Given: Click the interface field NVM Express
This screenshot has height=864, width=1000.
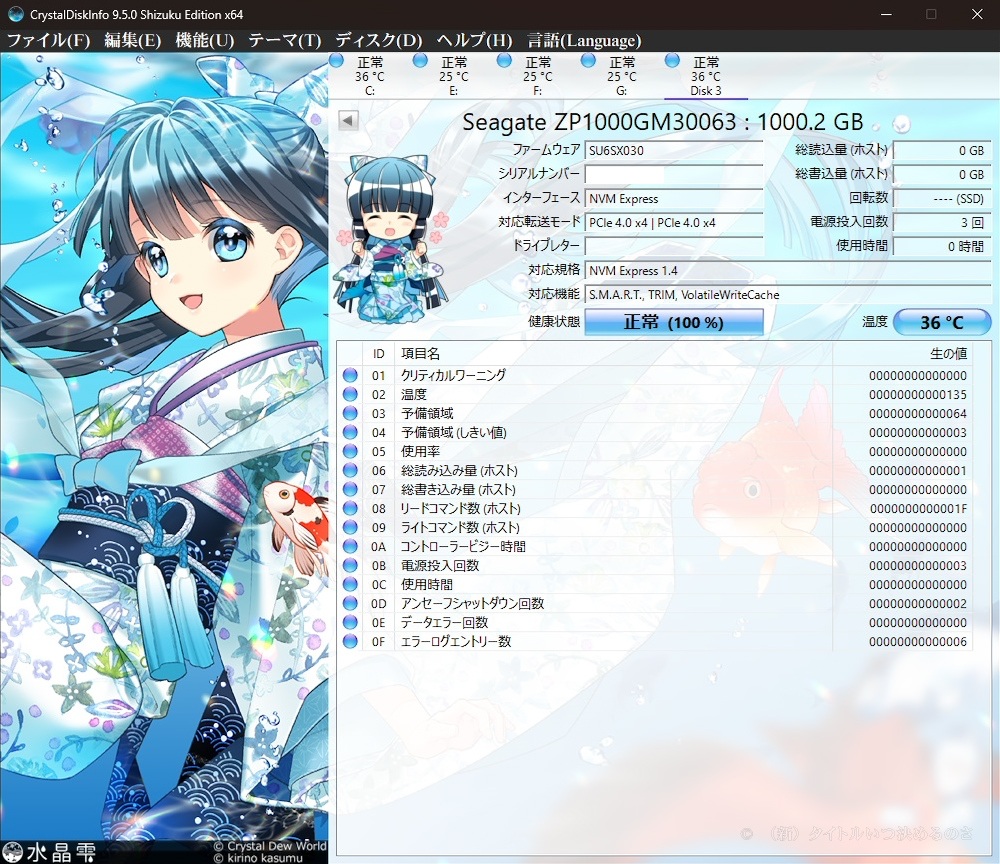Looking at the screenshot, I should 673,198.
